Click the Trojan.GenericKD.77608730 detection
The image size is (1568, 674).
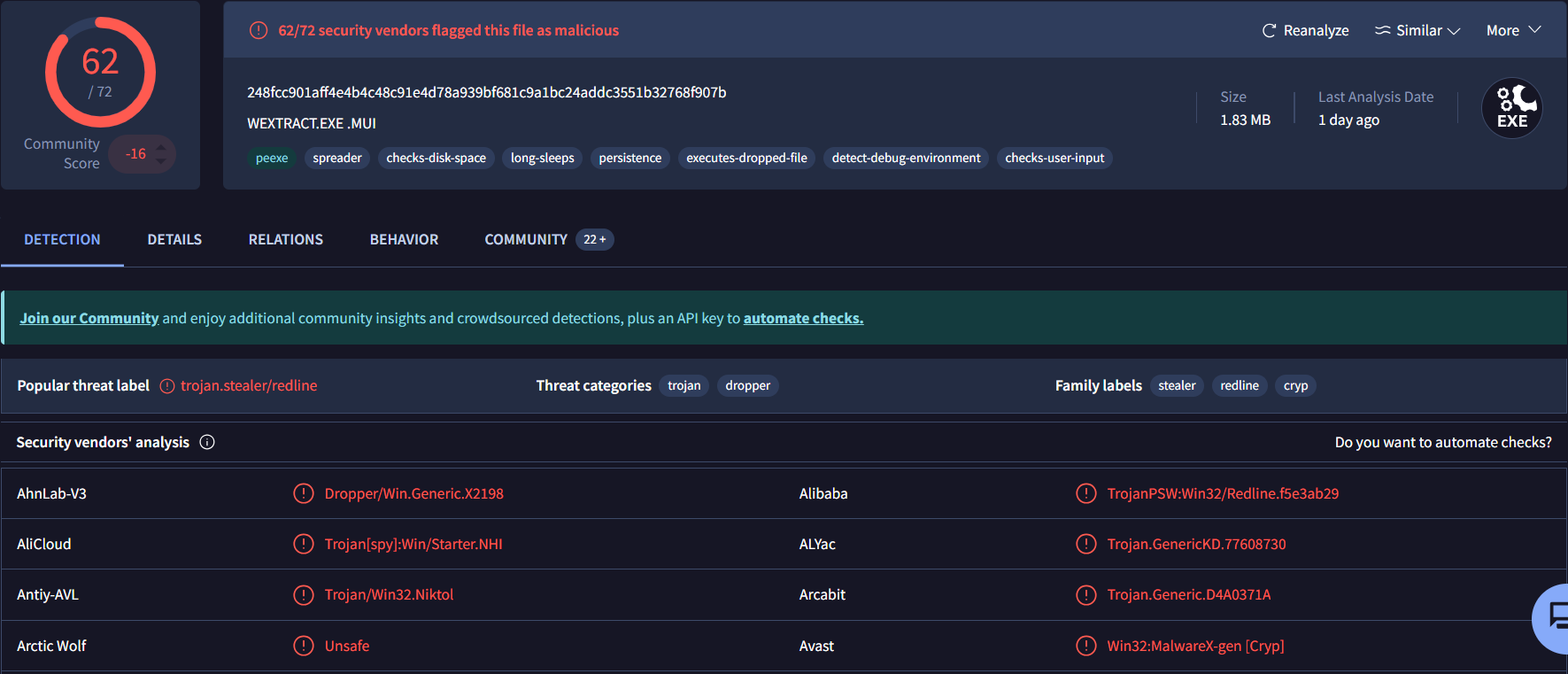point(1196,544)
